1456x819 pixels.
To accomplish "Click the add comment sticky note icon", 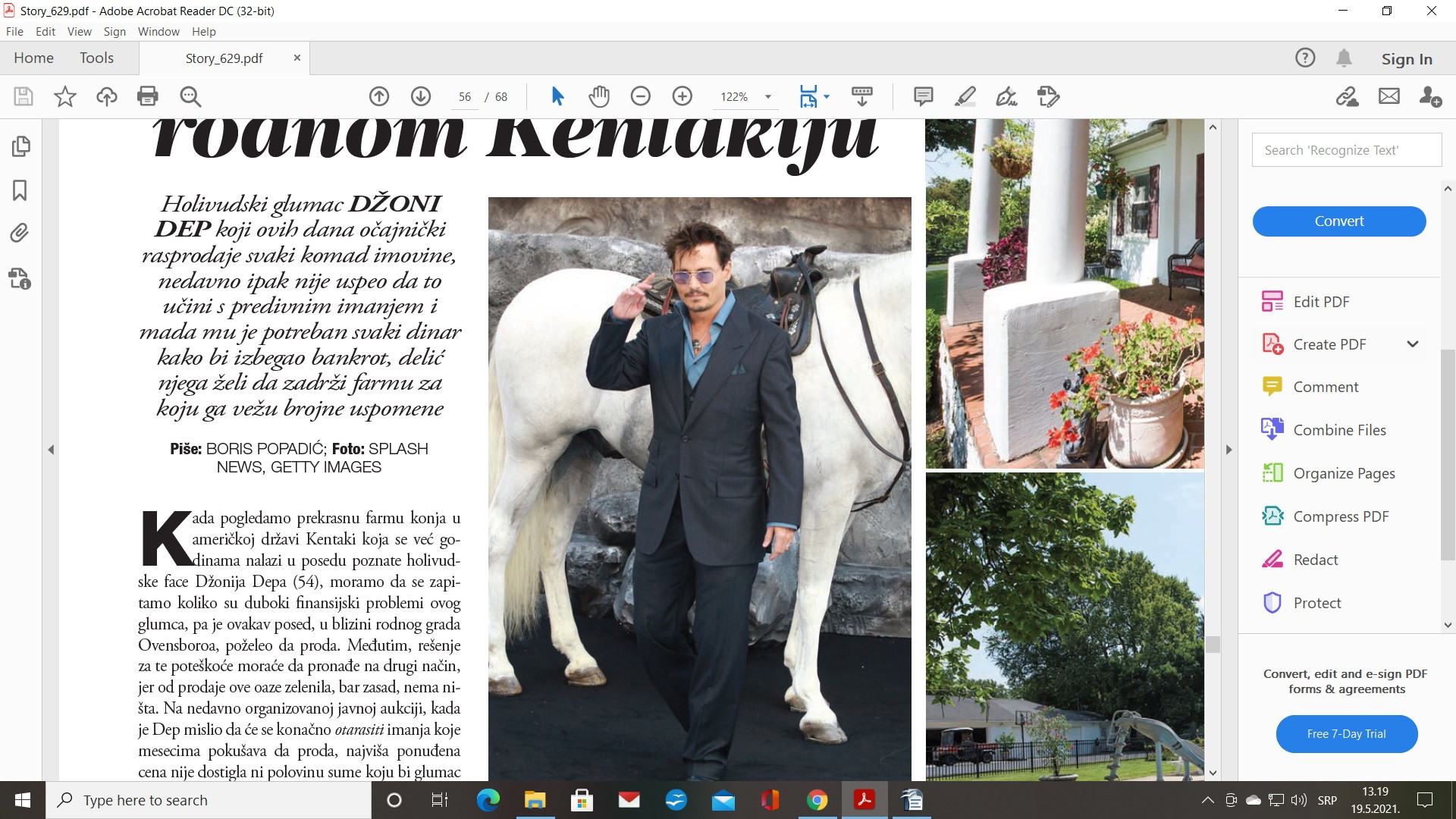I will pyautogui.click(x=923, y=96).
